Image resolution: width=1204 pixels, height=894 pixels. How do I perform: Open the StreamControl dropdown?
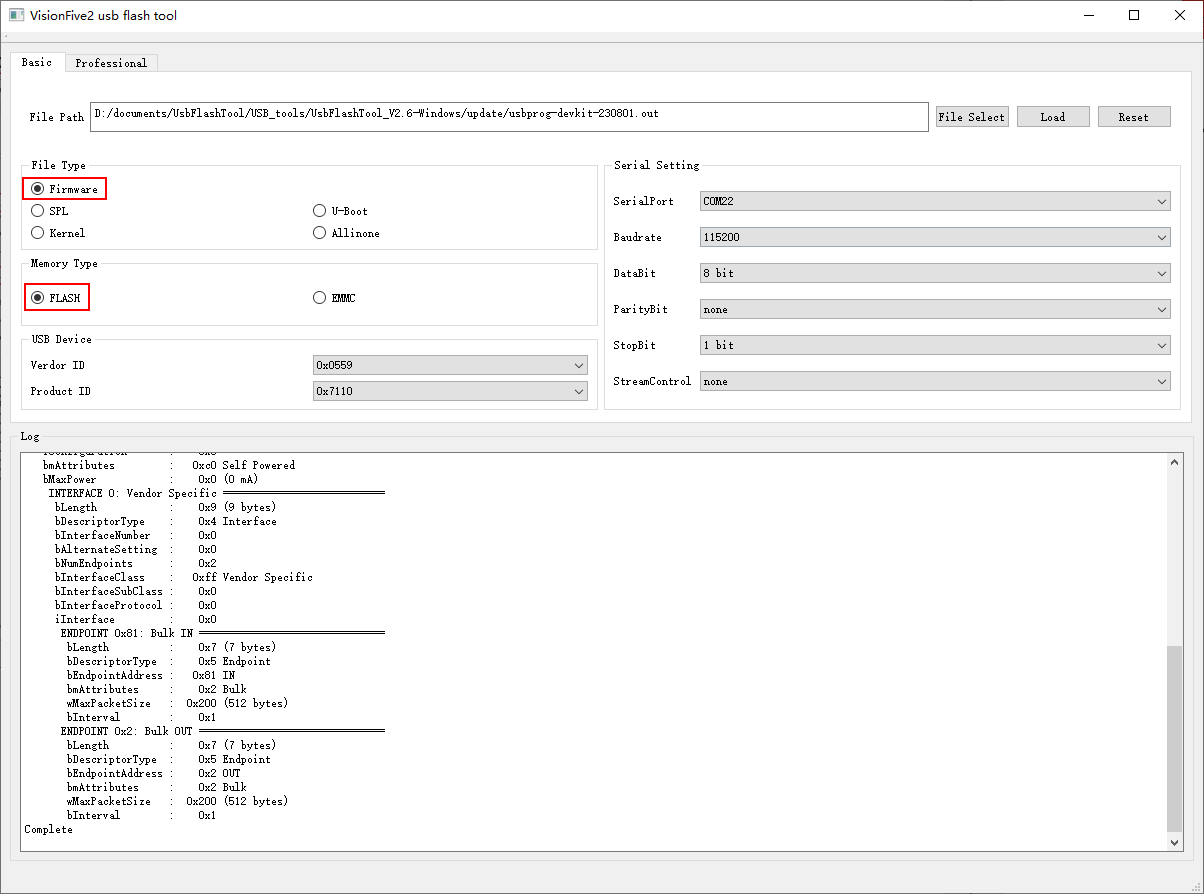(x=935, y=381)
